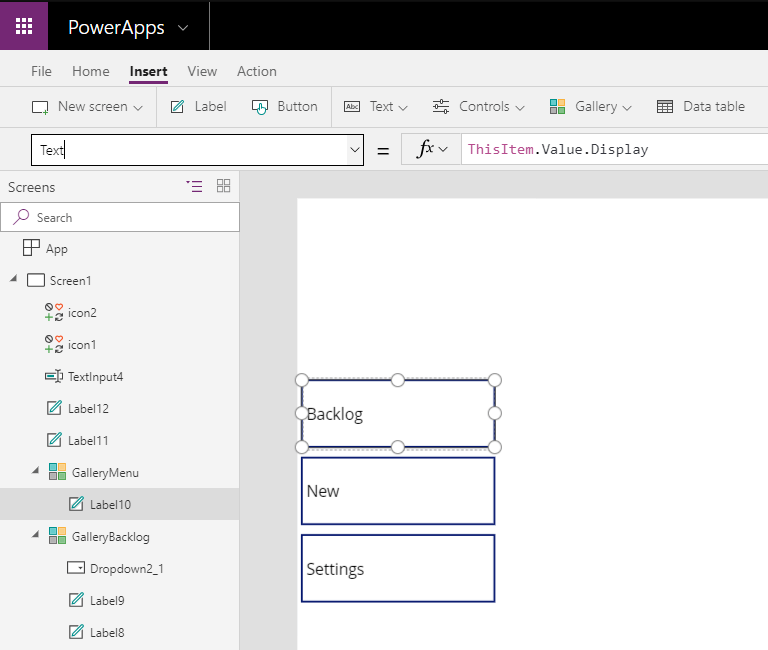Open the property selector dropdown arrow

[x=355, y=150]
